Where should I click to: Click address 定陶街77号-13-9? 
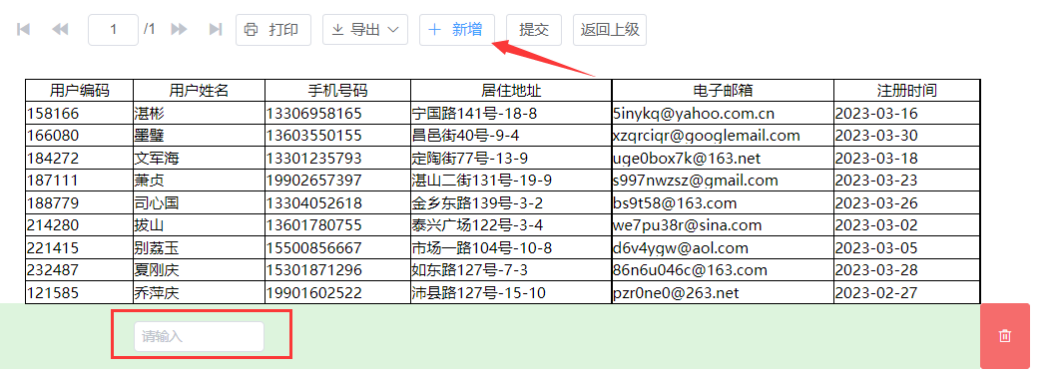point(511,158)
